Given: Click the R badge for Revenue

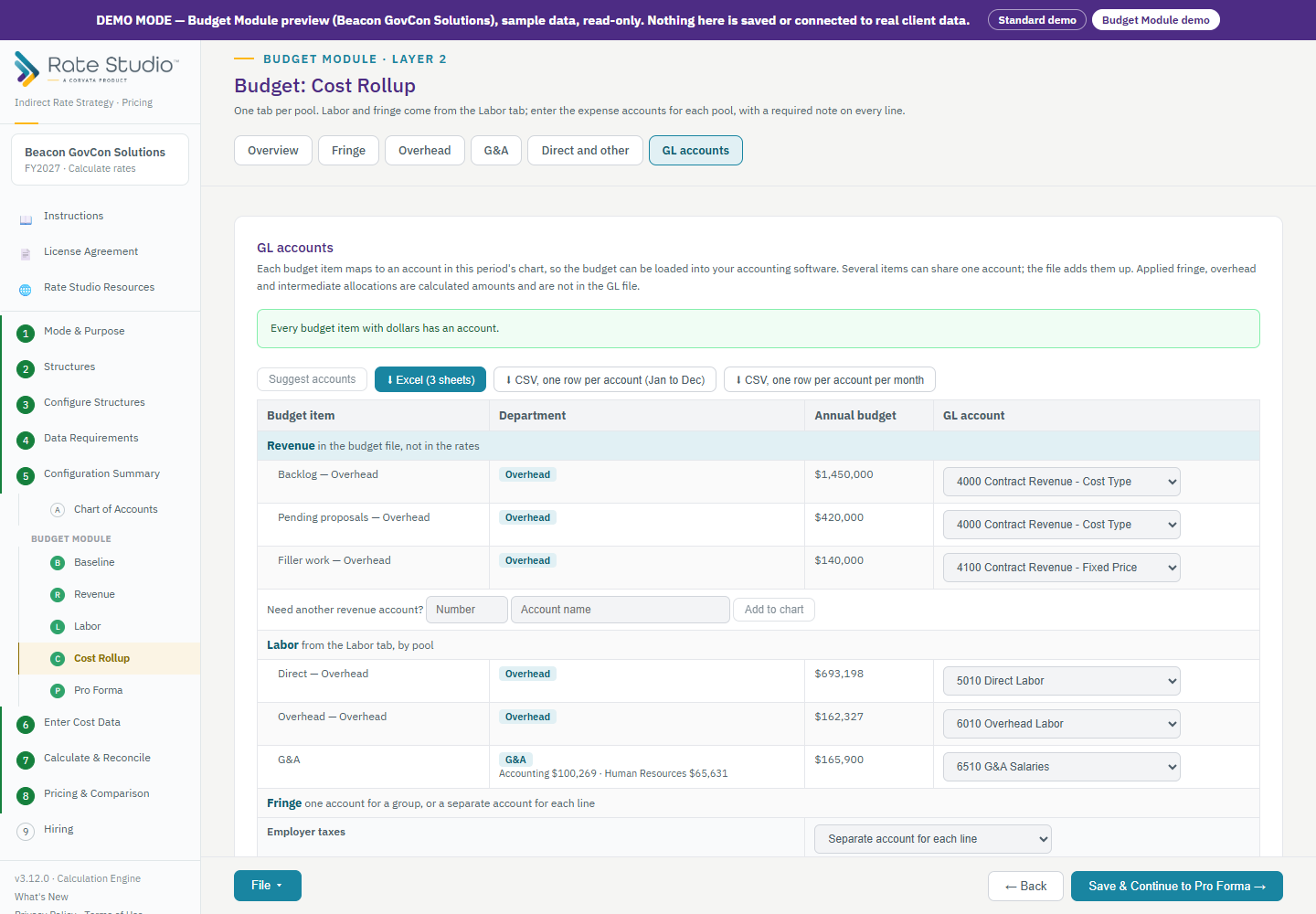Looking at the screenshot, I should (x=58, y=595).
